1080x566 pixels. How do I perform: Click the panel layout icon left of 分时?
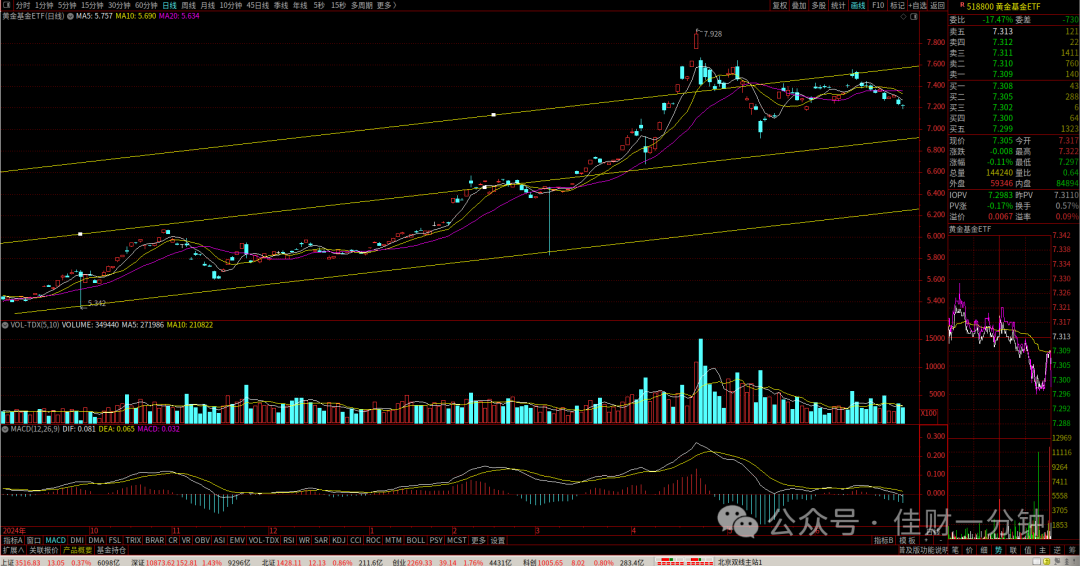pos(7,5)
